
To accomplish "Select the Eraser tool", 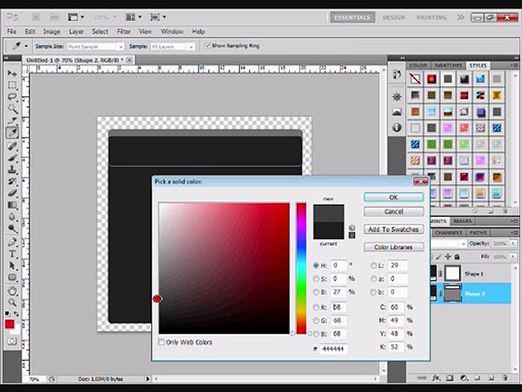I will (12, 193).
